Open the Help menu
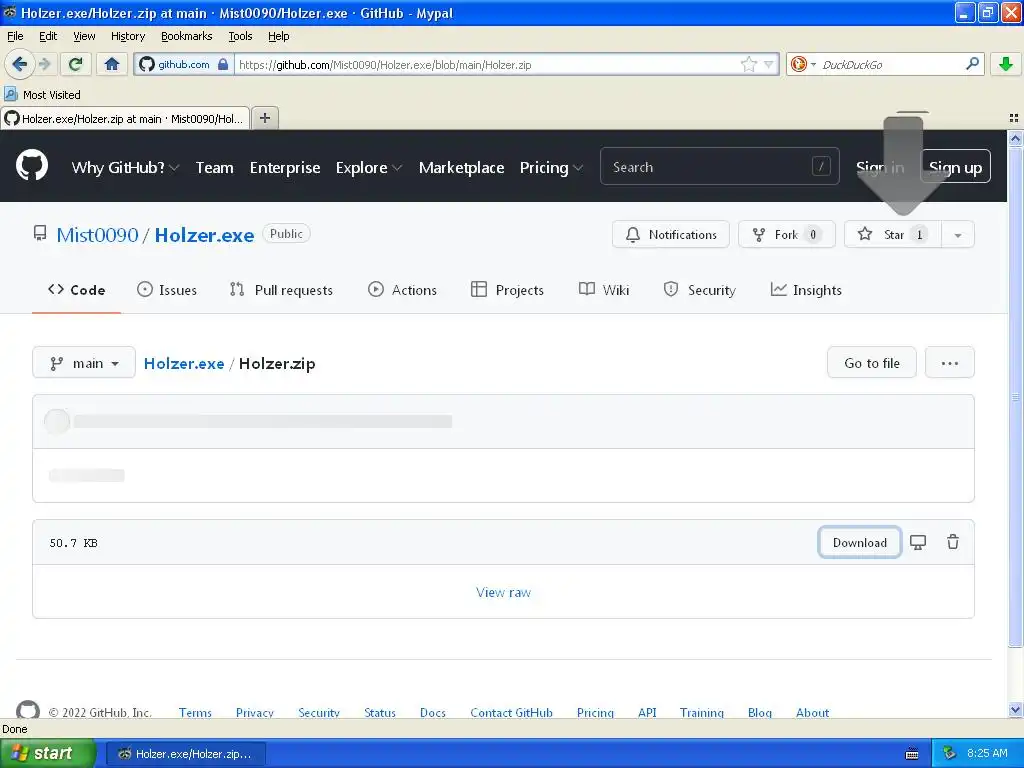The image size is (1024, 768). 278,36
